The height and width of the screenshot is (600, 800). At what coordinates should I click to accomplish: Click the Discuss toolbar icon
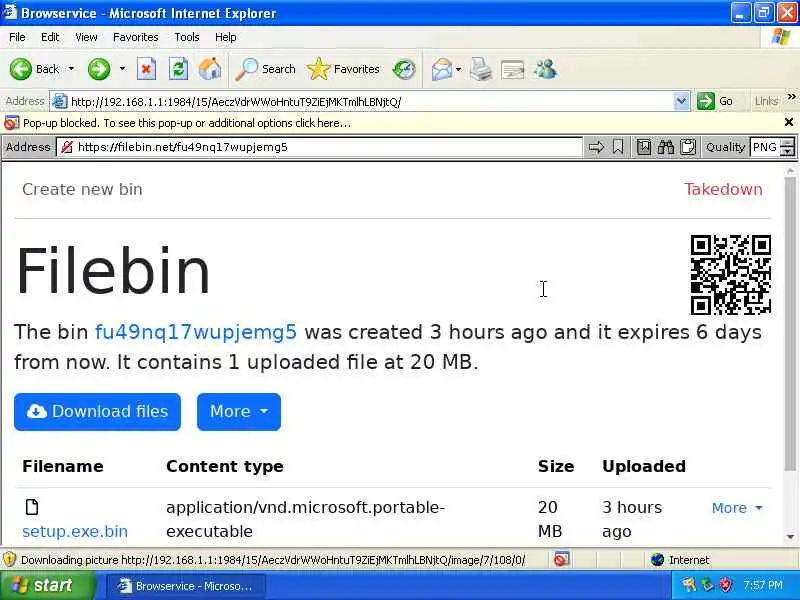click(x=513, y=70)
